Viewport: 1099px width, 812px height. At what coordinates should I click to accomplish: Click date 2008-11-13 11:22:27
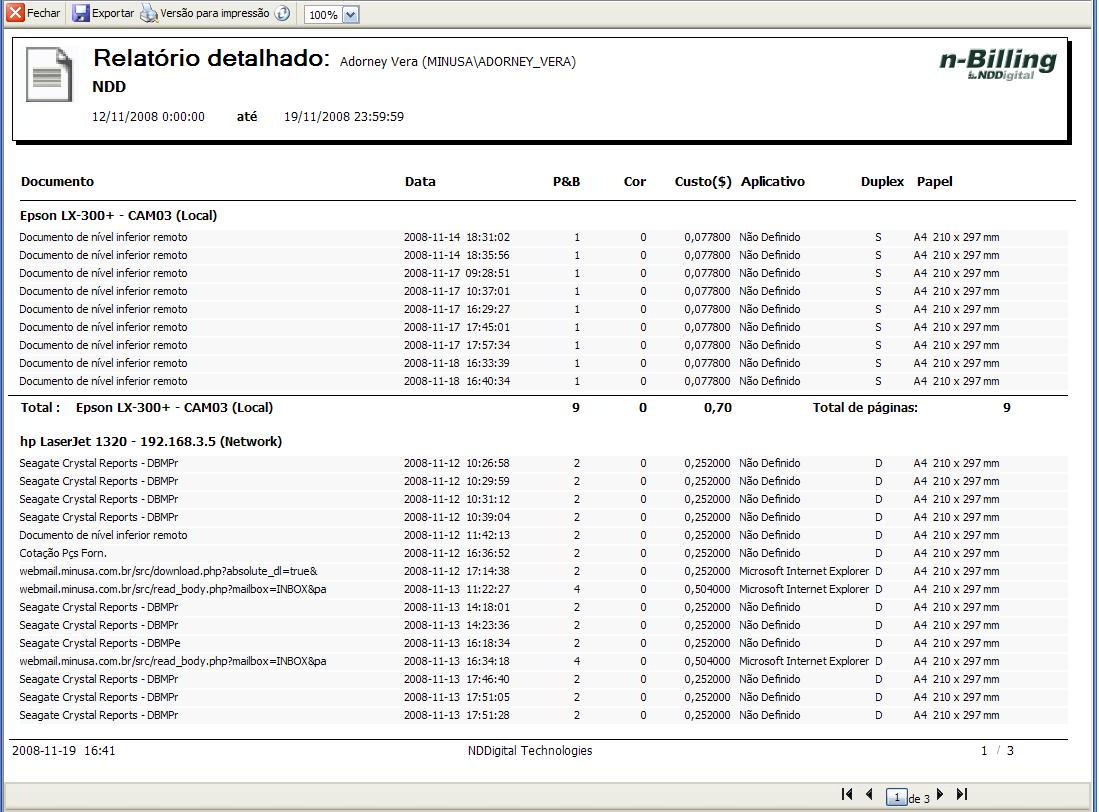click(x=457, y=589)
